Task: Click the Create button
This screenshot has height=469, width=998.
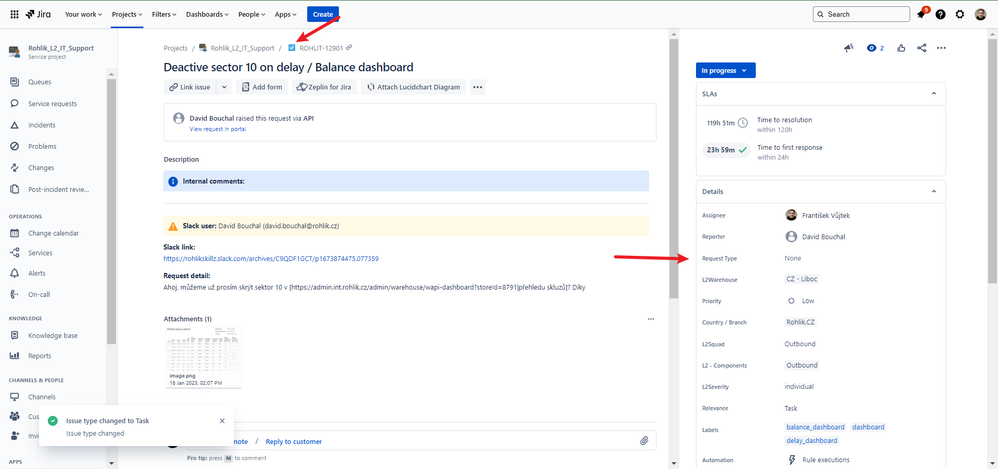Action: click(x=323, y=14)
